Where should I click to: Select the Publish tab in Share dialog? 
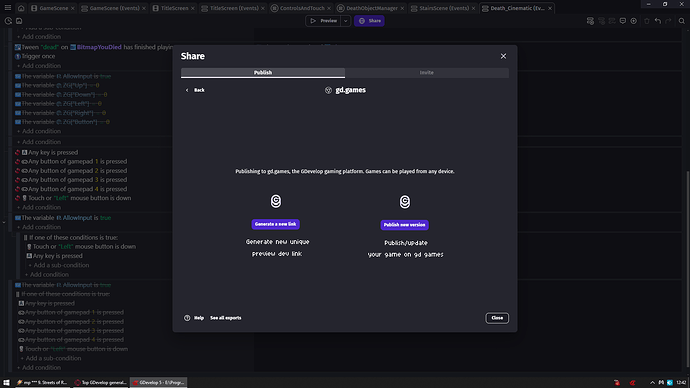pyautogui.click(x=263, y=73)
